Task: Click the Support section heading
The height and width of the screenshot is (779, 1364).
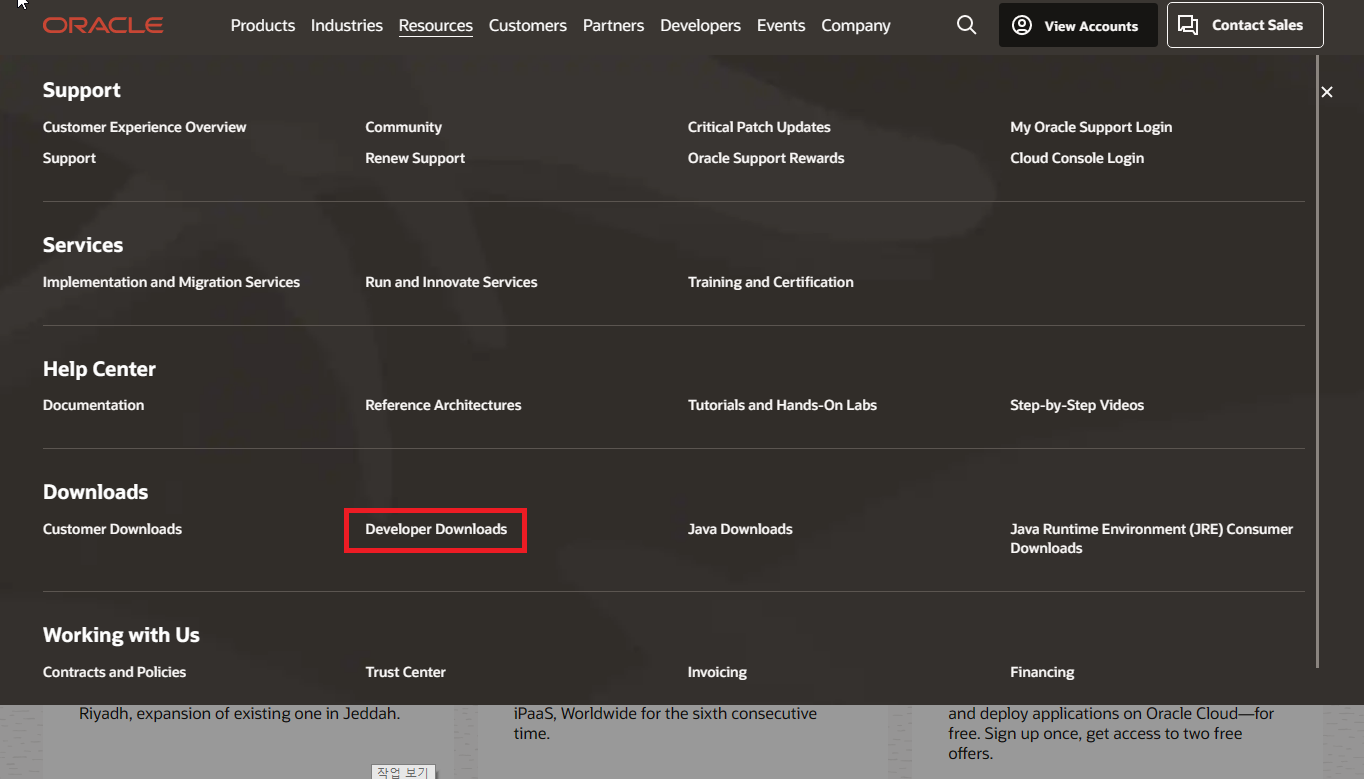Action: coord(82,90)
